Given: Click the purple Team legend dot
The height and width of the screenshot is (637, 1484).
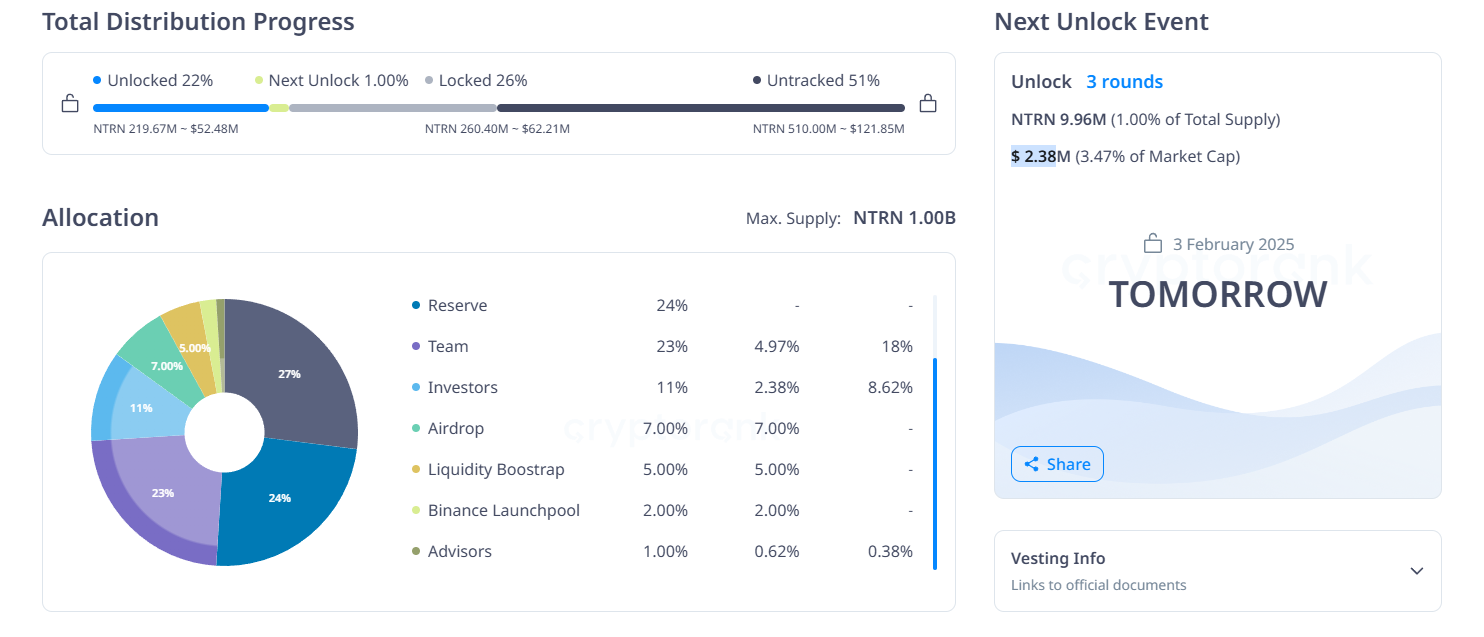Looking at the screenshot, I should (416, 346).
